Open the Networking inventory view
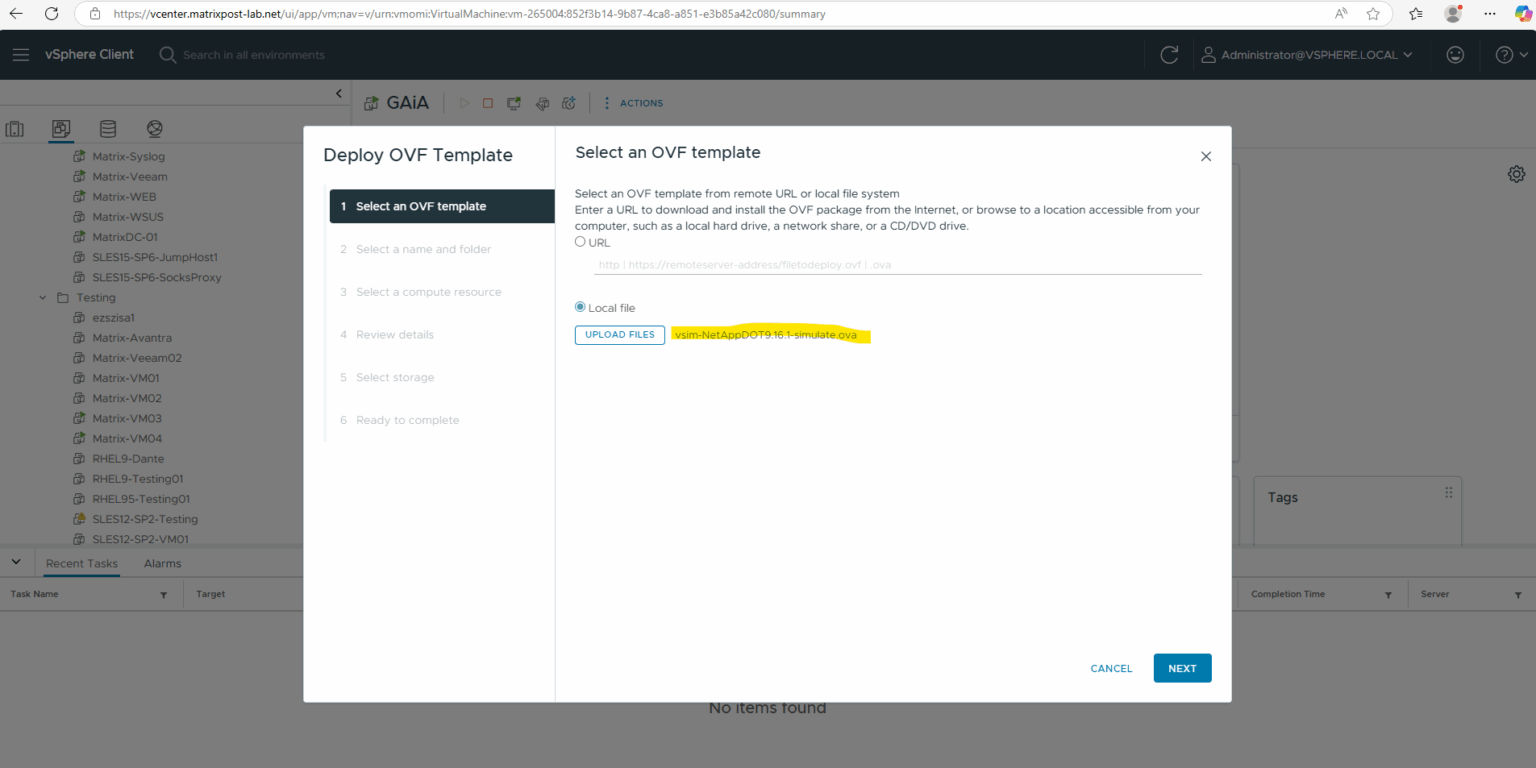The width and height of the screenshot is (1536, 768). (154, 128)
